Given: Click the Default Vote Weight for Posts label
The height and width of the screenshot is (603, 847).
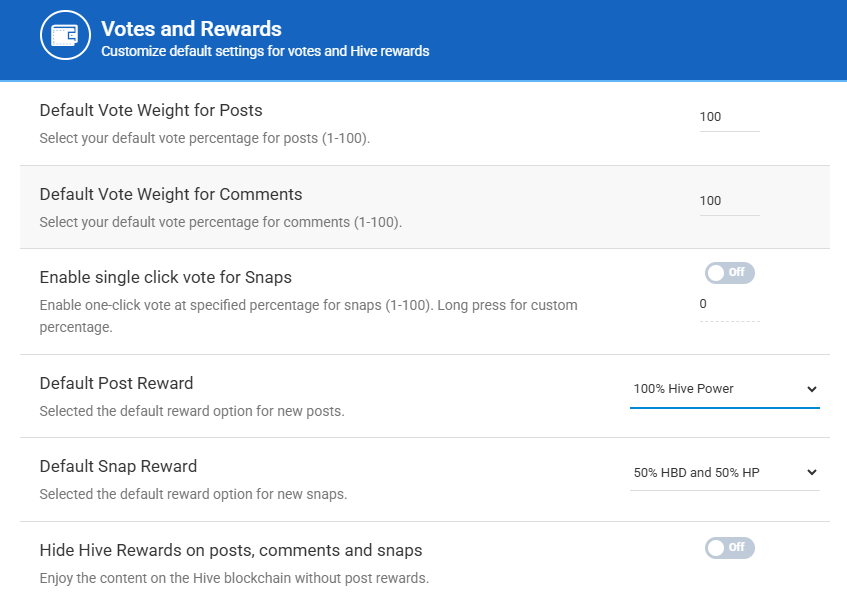Looking at the screenshot, I should click(x=151, y=110).
